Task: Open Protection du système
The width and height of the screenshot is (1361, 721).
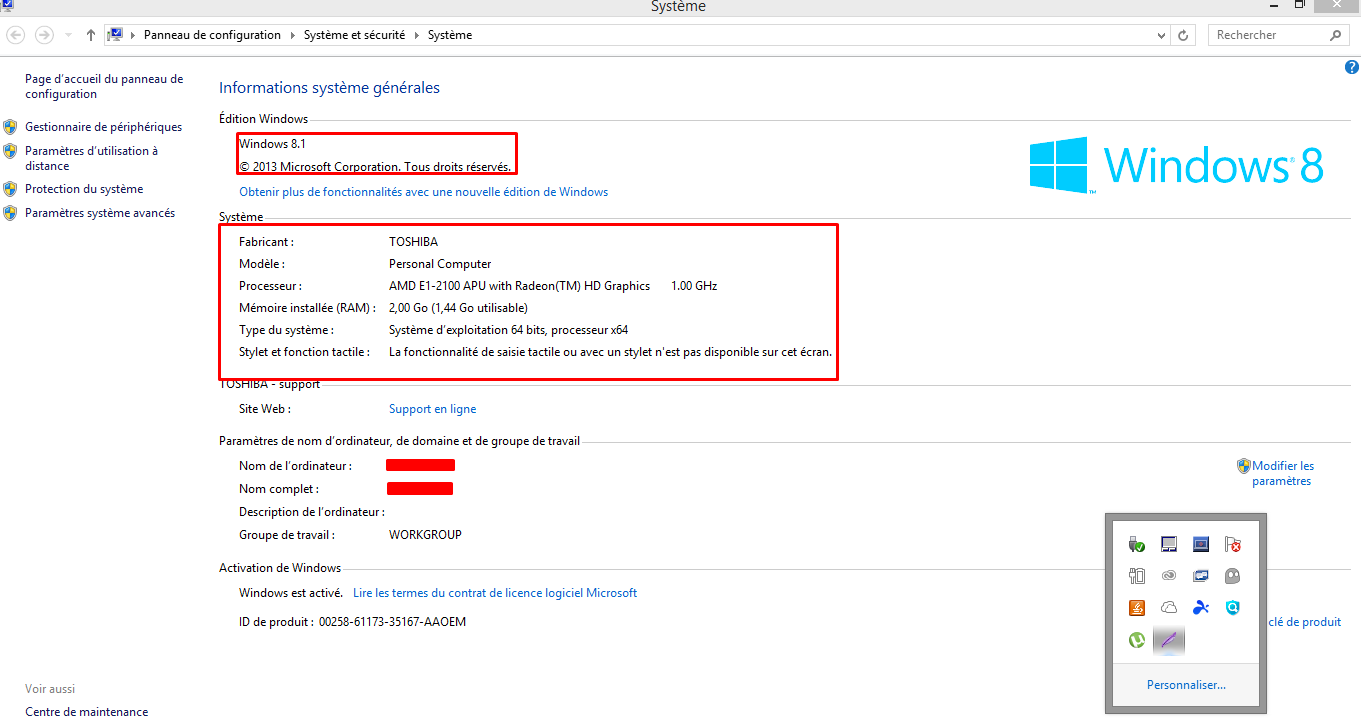Action: pyautogui.click(x=84, y=189)
